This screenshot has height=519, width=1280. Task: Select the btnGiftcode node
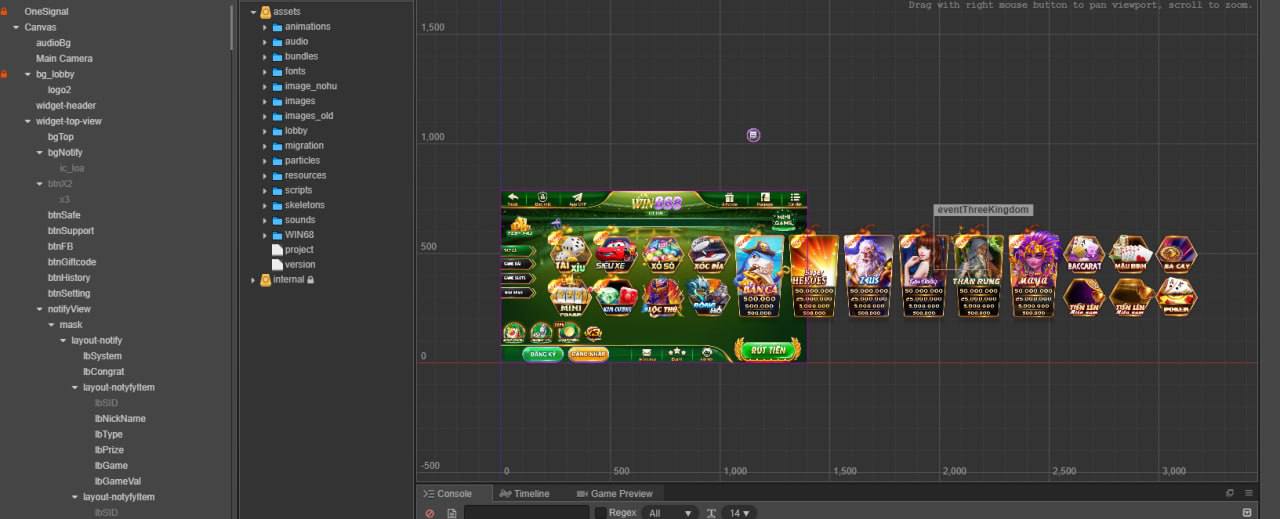click(x=72, y=262)
